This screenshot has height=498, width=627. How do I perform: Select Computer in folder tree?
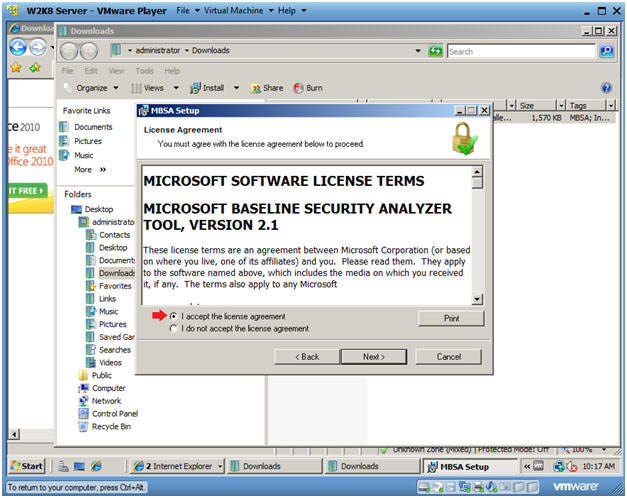click(102, 388)
